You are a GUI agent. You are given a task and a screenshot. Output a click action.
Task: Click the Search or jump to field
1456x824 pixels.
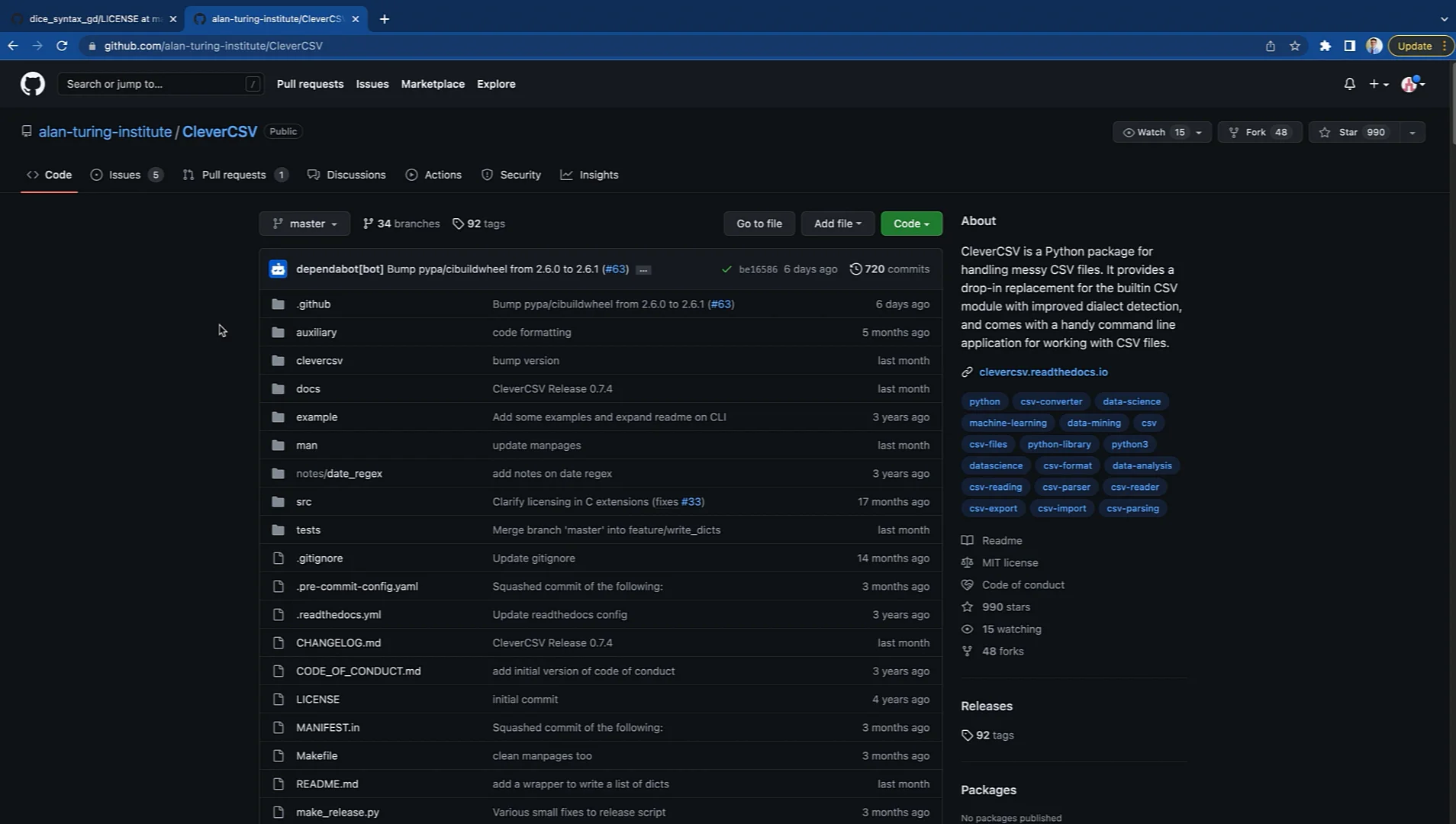pyautogui.click(x=153, y=84)
